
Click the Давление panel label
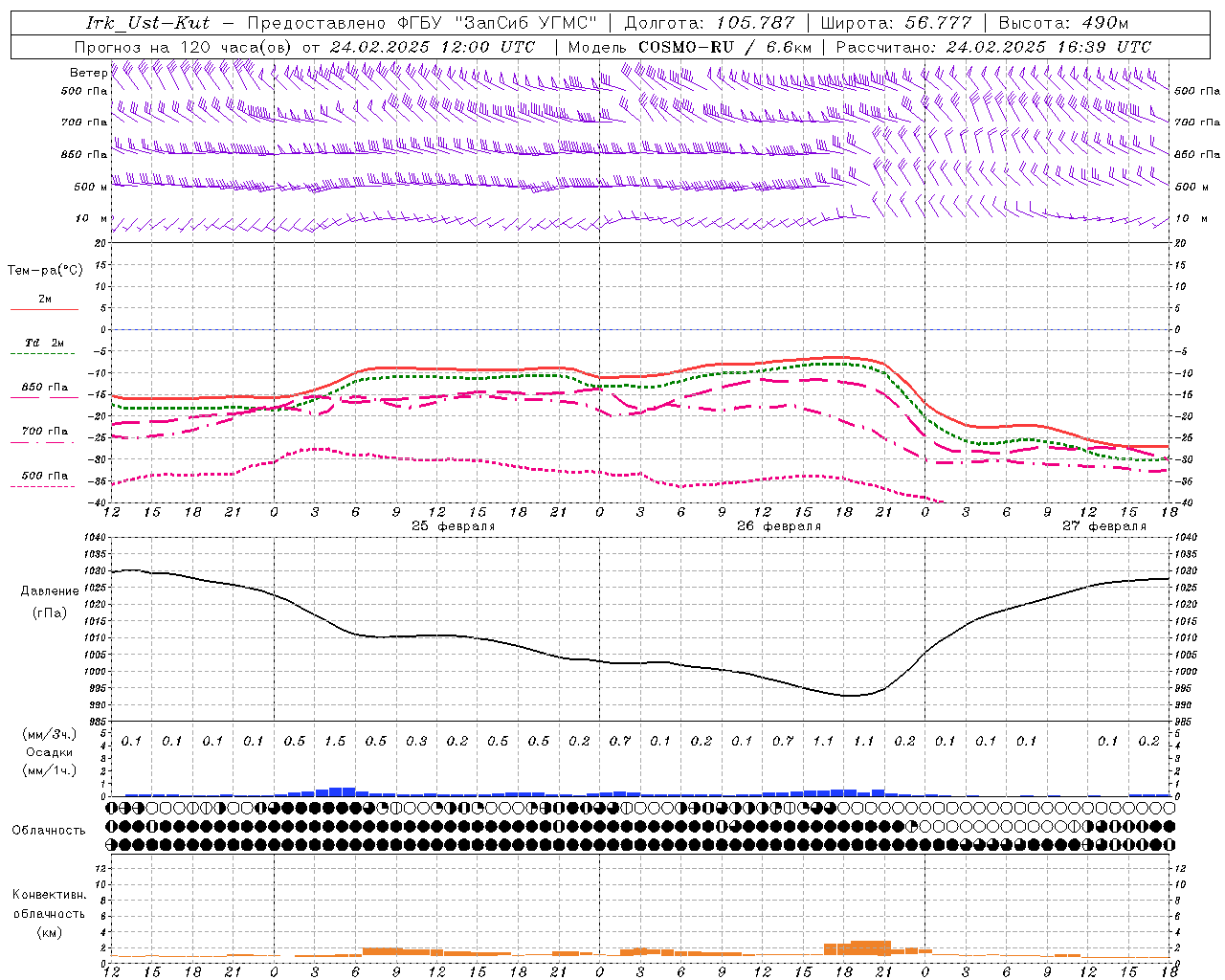coord(50,591)
